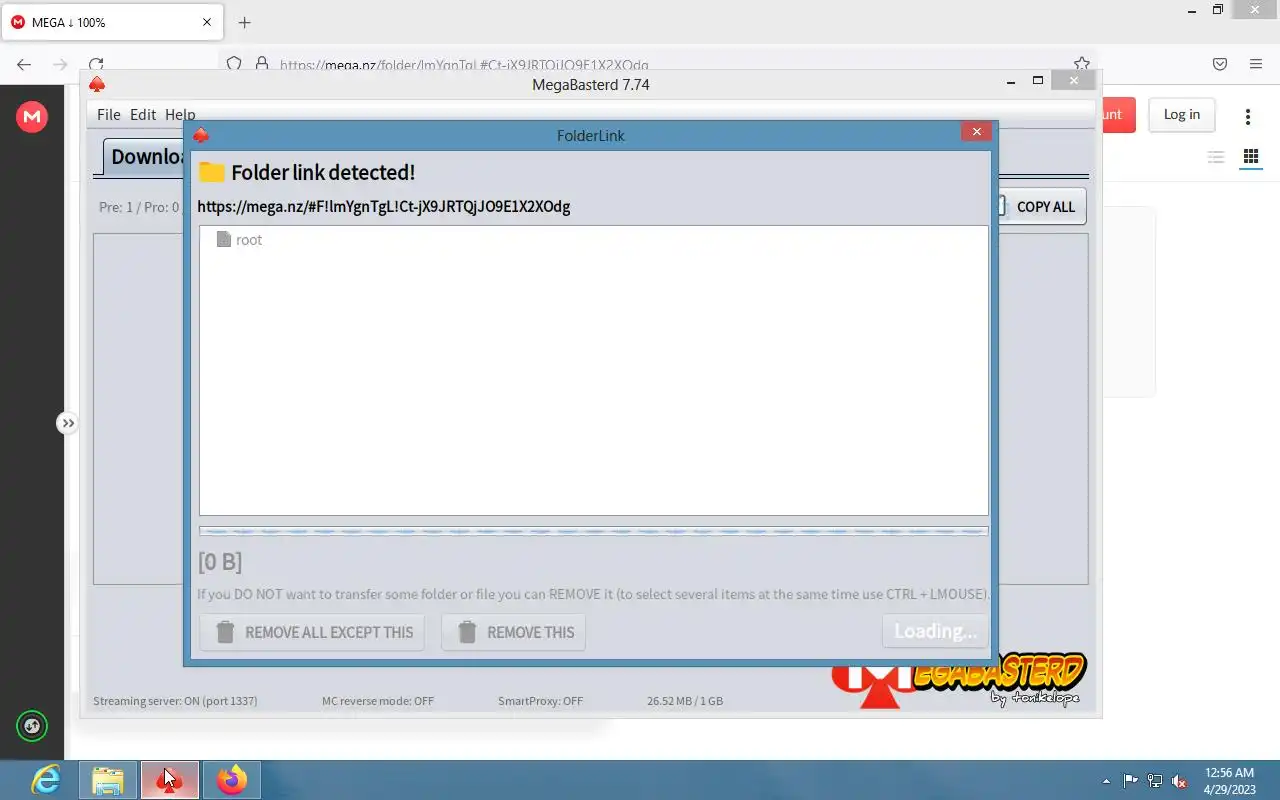Image resolution: width=1280 pixels, height=800 pixels.
Task: Select the root tree item
Action: pyautogui.click(x=239, y=240)
